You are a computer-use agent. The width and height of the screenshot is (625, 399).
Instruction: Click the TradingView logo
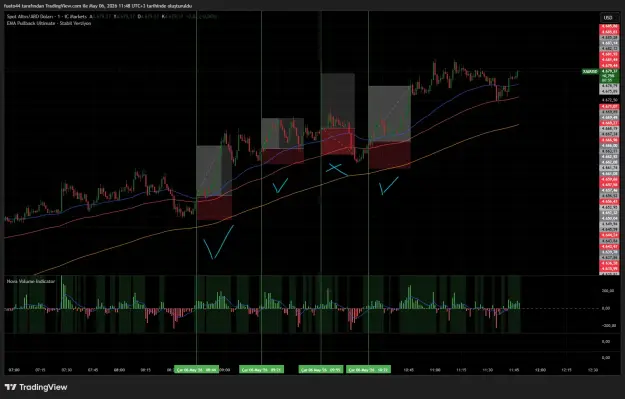[36, 387]
